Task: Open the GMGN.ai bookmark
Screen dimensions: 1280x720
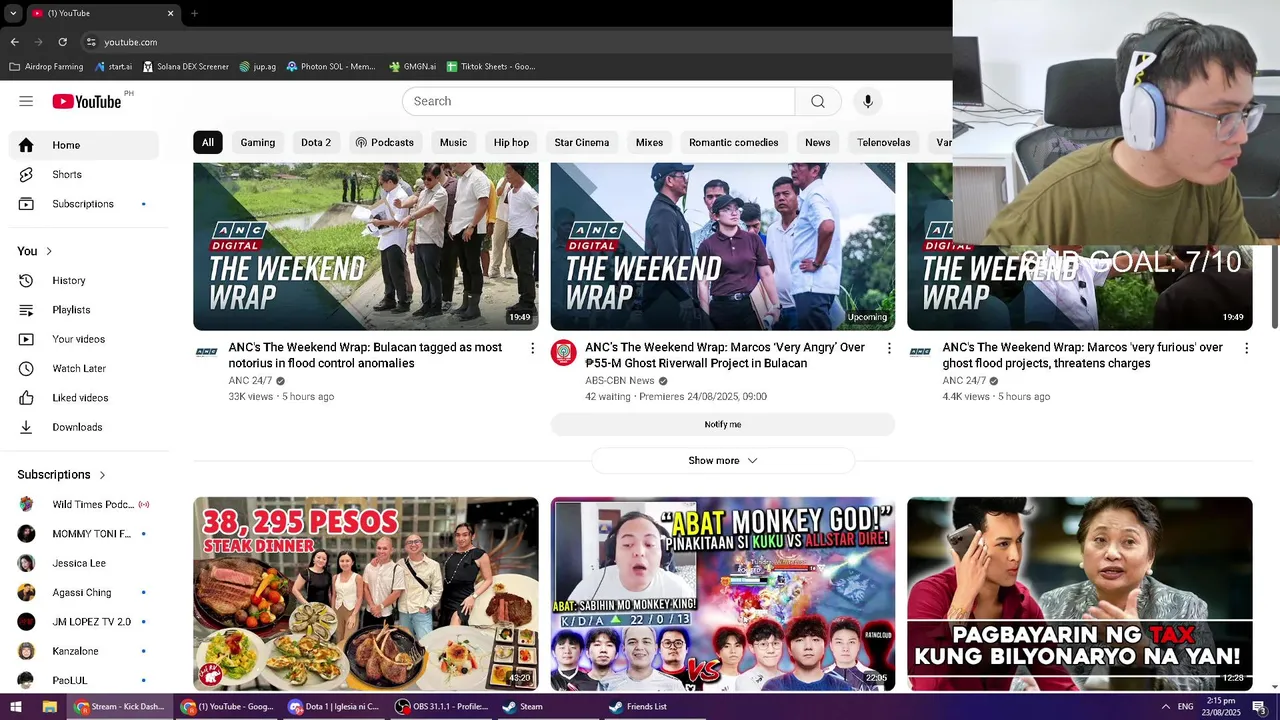Action: click(x=412, y=67)
